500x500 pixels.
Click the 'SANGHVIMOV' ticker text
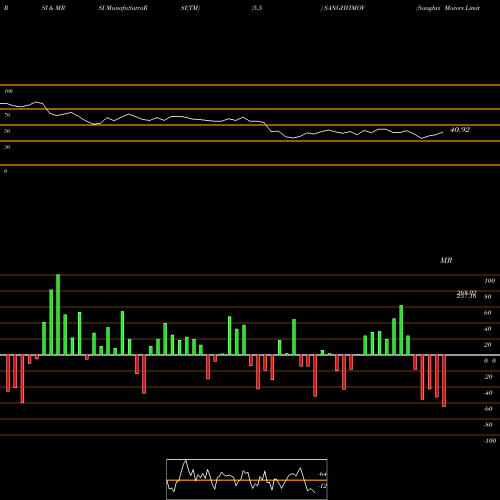[x=345, y=8]
